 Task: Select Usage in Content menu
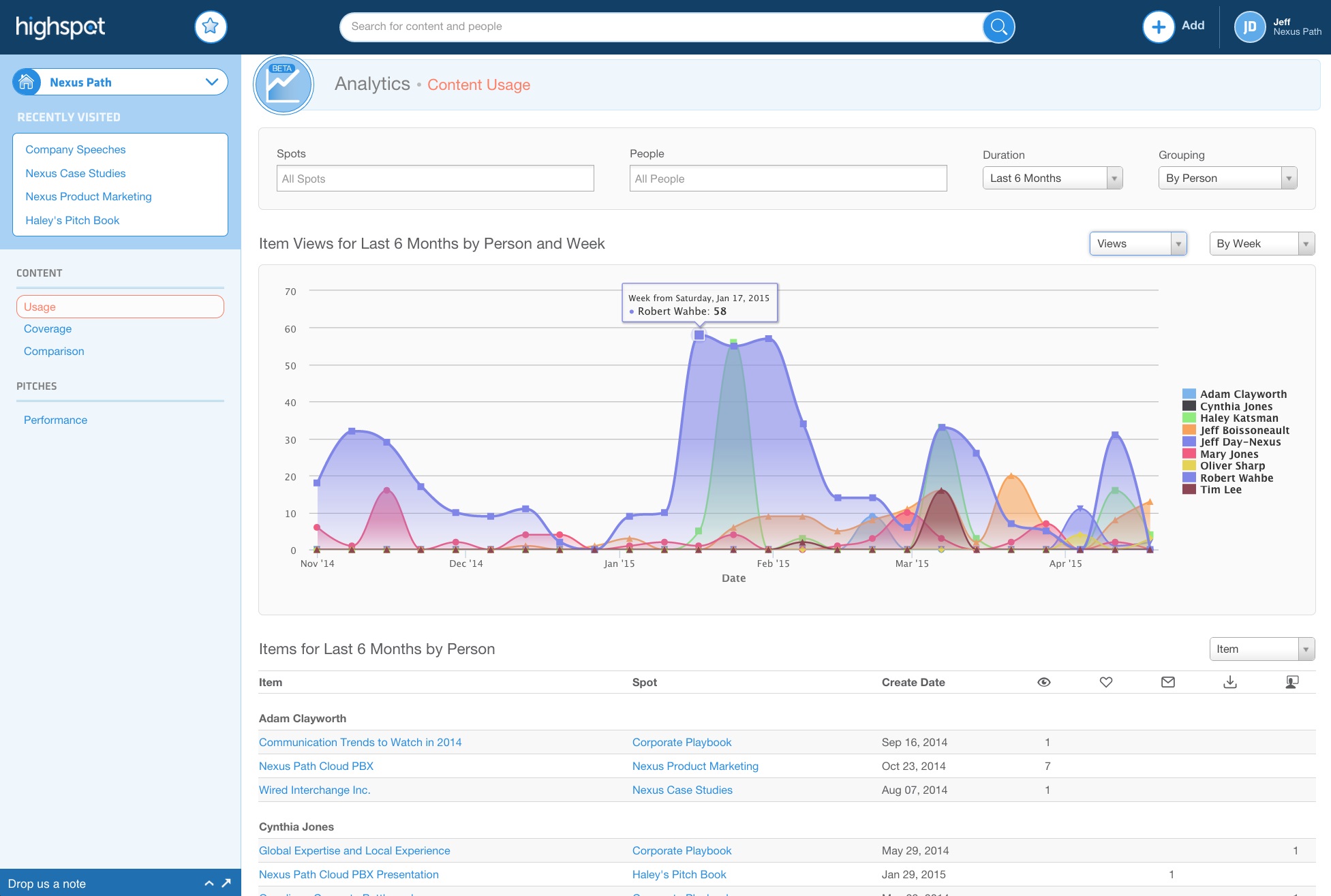(x=120, y=307)
